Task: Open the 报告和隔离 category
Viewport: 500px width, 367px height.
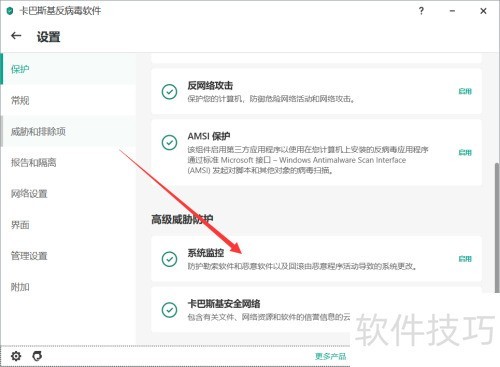Action: [68, 162]
